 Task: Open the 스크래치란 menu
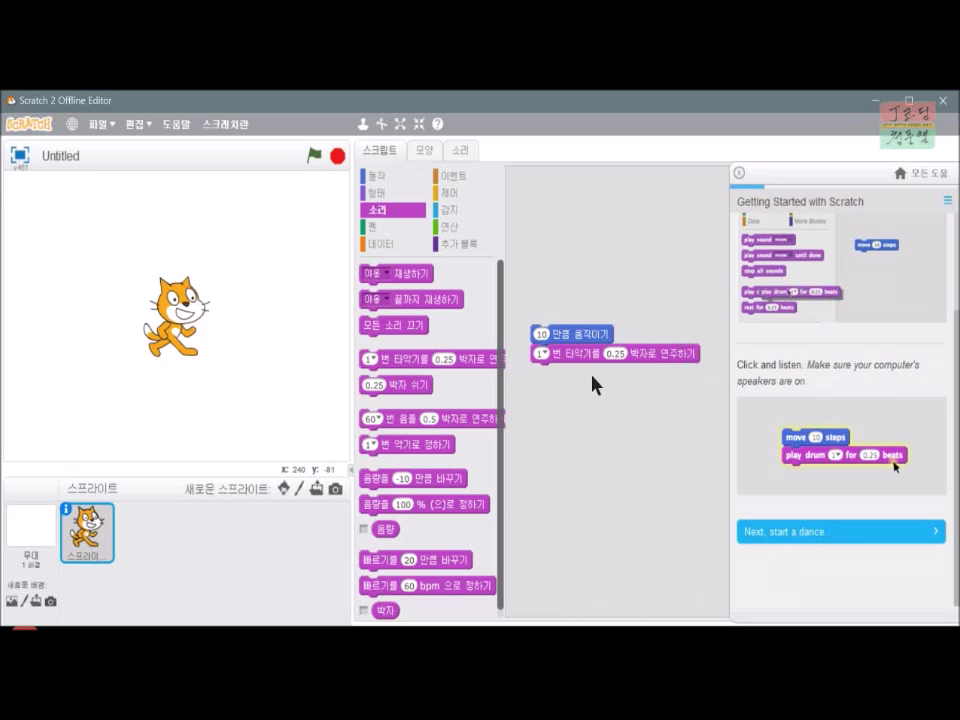point(225,124)
